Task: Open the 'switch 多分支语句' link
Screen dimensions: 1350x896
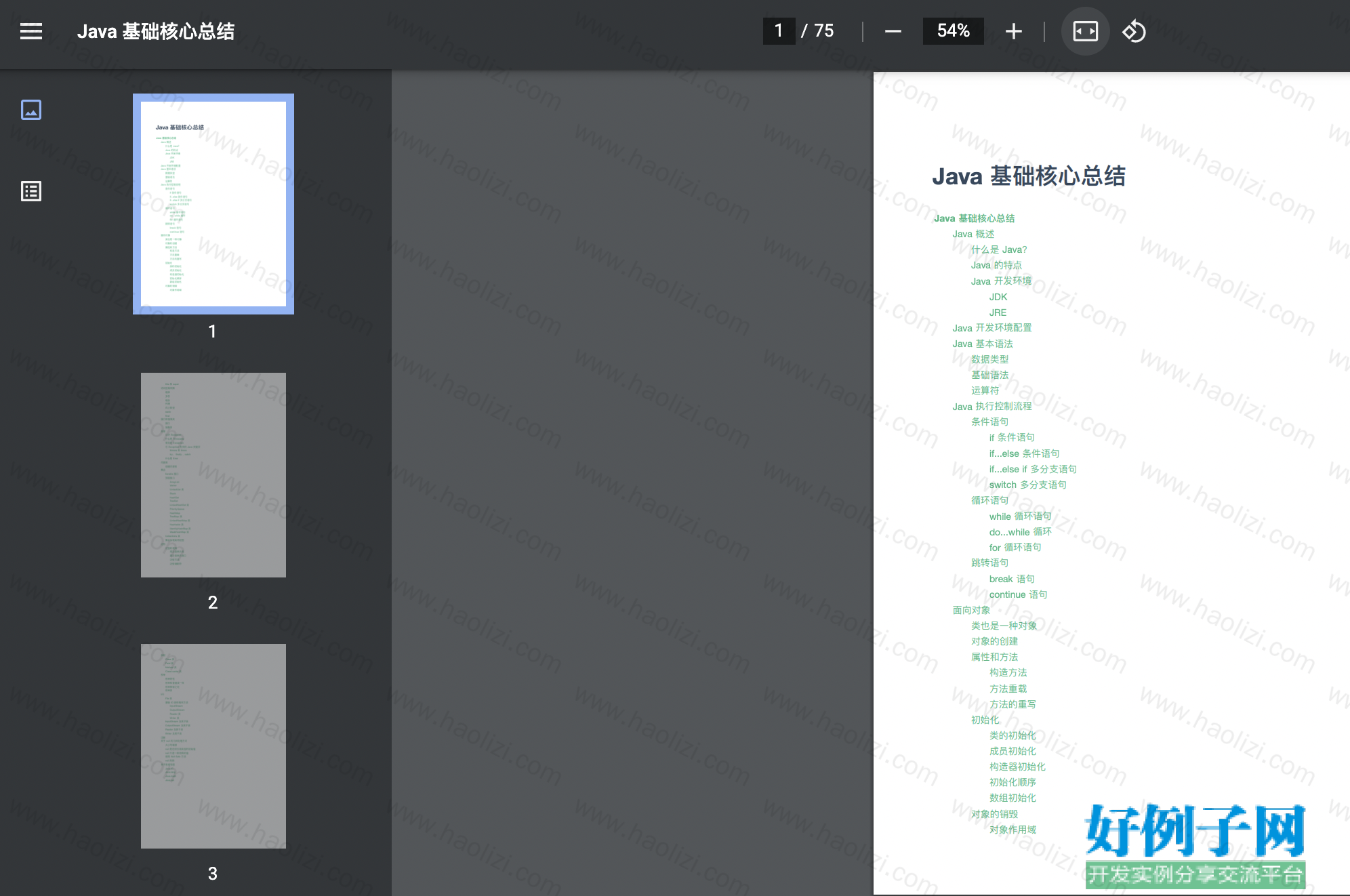Action: pyautogui.click(x=1027, y=485)
